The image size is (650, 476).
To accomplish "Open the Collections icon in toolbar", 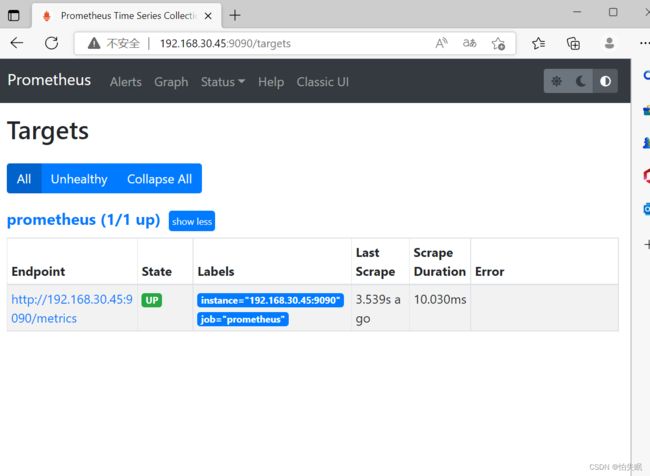I will tap(573, 43).
